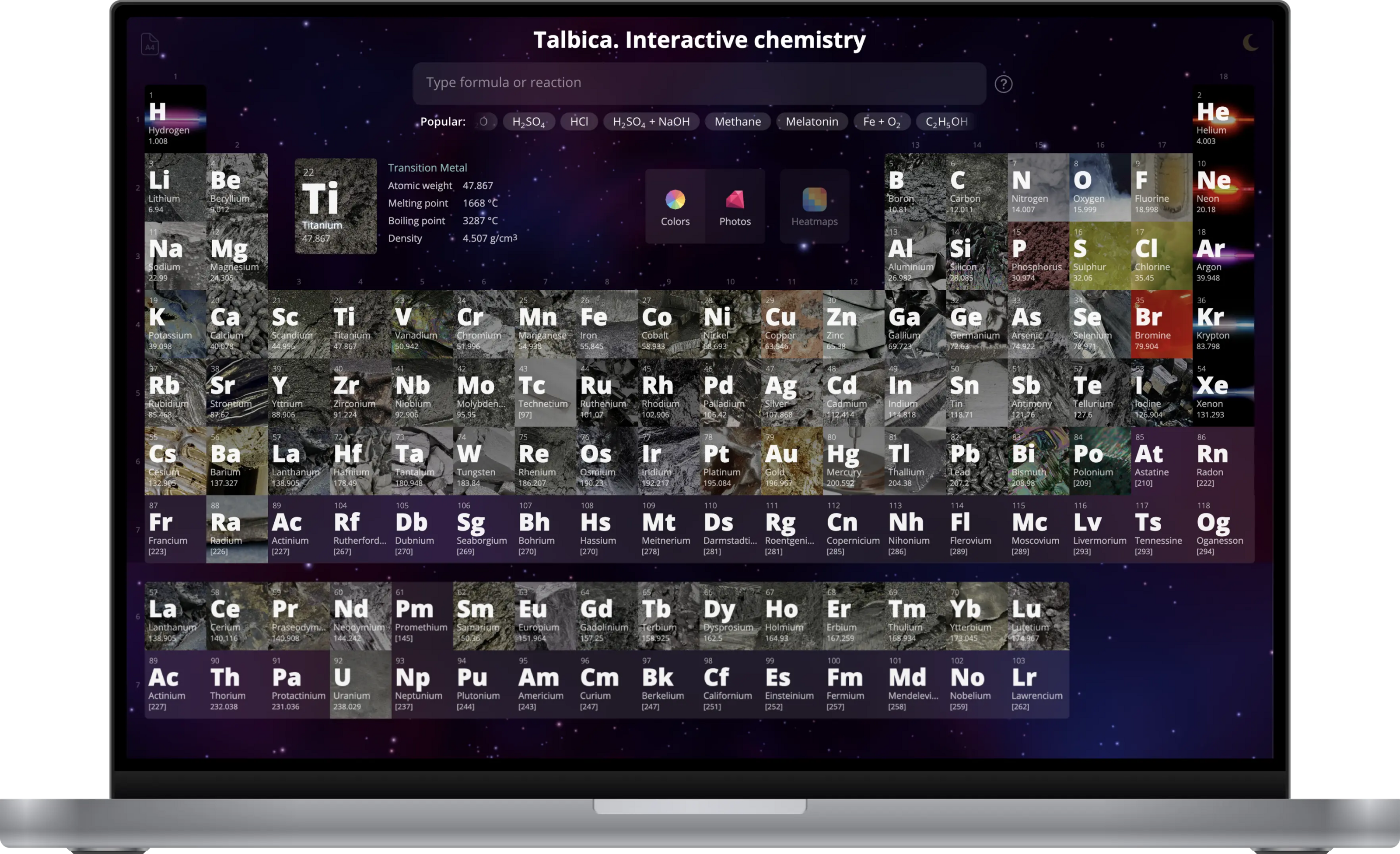This screenshot has width=1400, height=854.
Task: Select the Hydrogen element tile
Action: pos(175,119)
